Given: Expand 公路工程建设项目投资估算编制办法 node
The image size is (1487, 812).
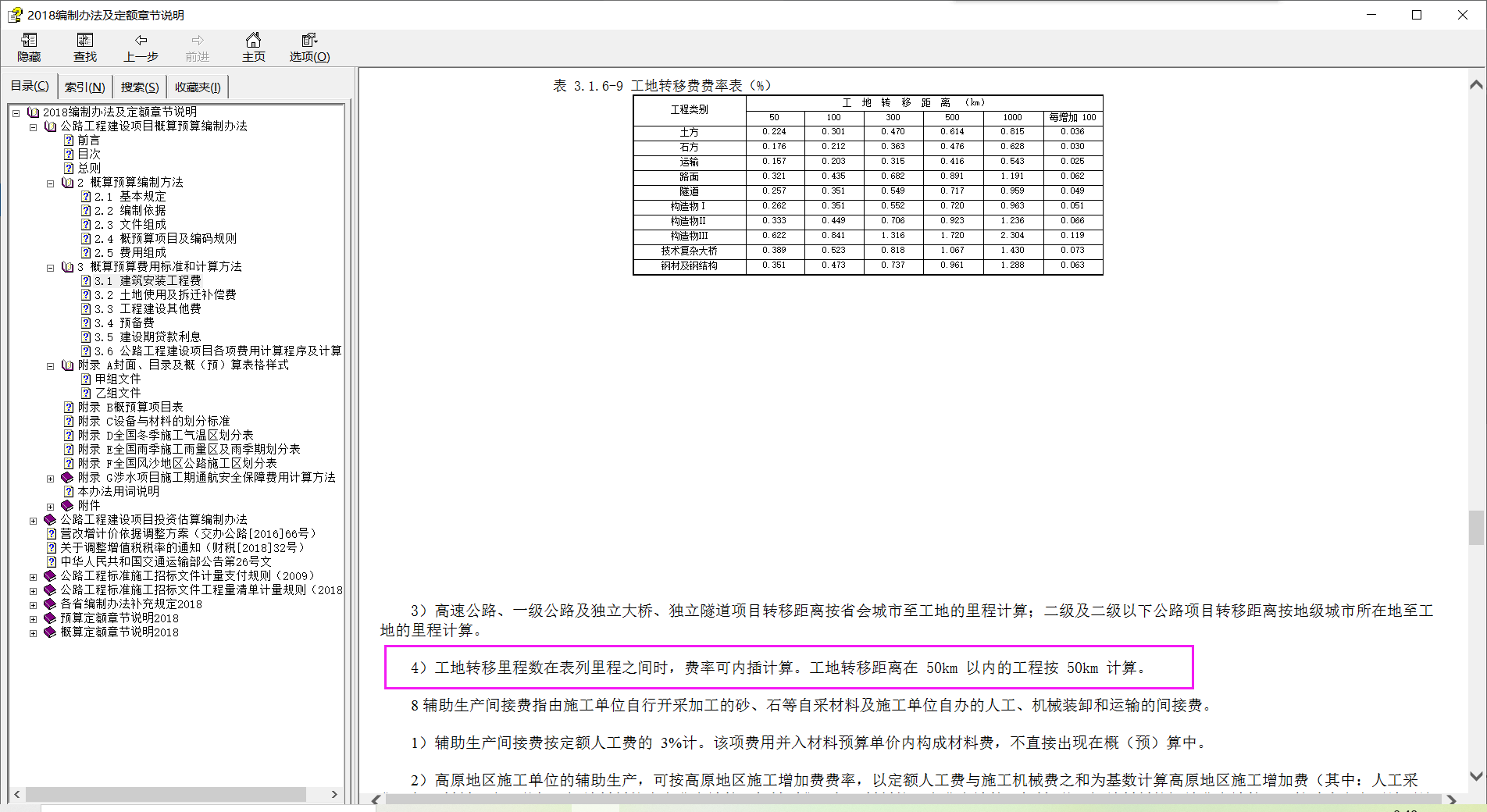Looking at the screenshot, I should coord(33,521).
